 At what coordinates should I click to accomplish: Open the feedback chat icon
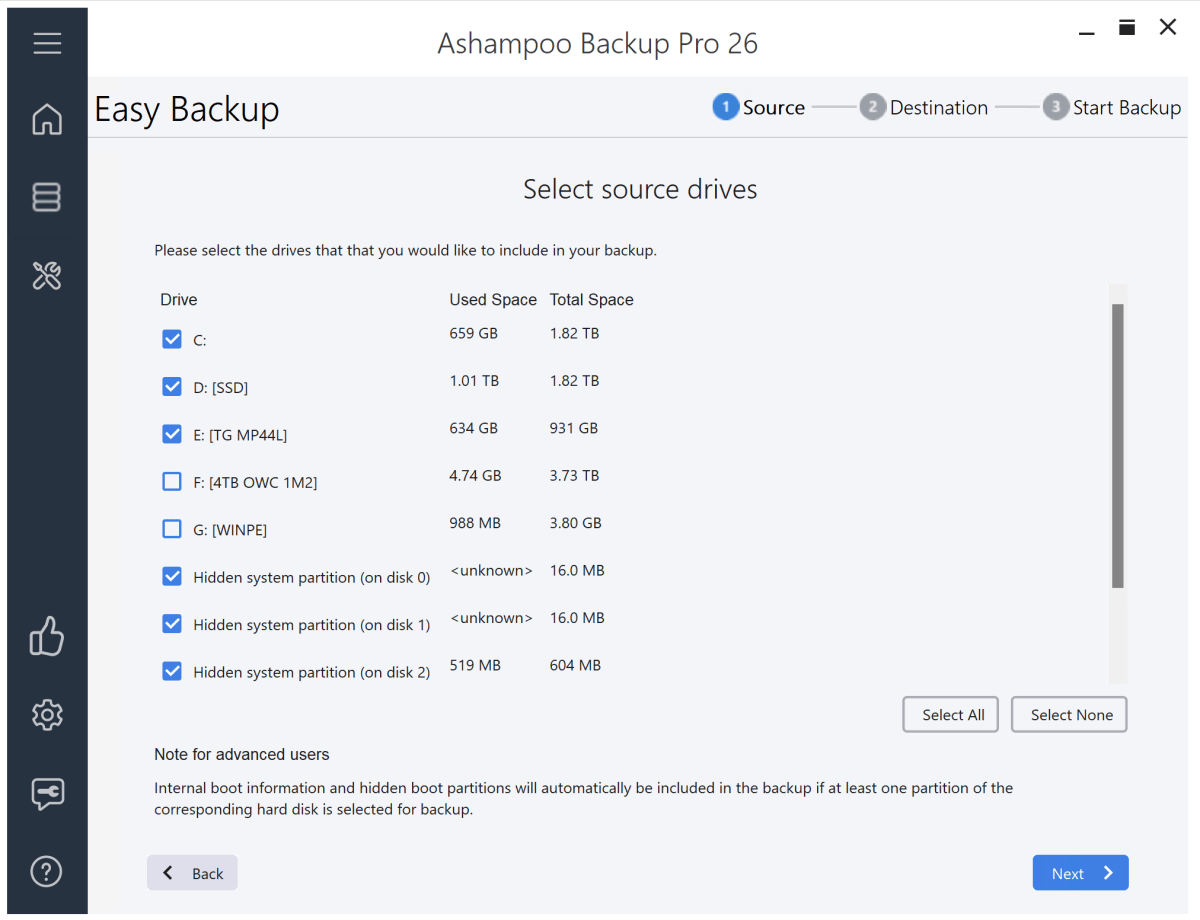pyautogui.click(x=47, y=793)
